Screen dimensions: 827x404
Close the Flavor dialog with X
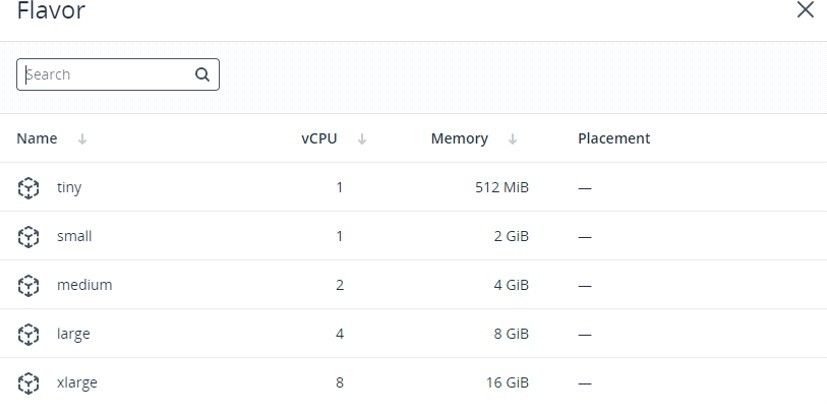coord(805,9)
